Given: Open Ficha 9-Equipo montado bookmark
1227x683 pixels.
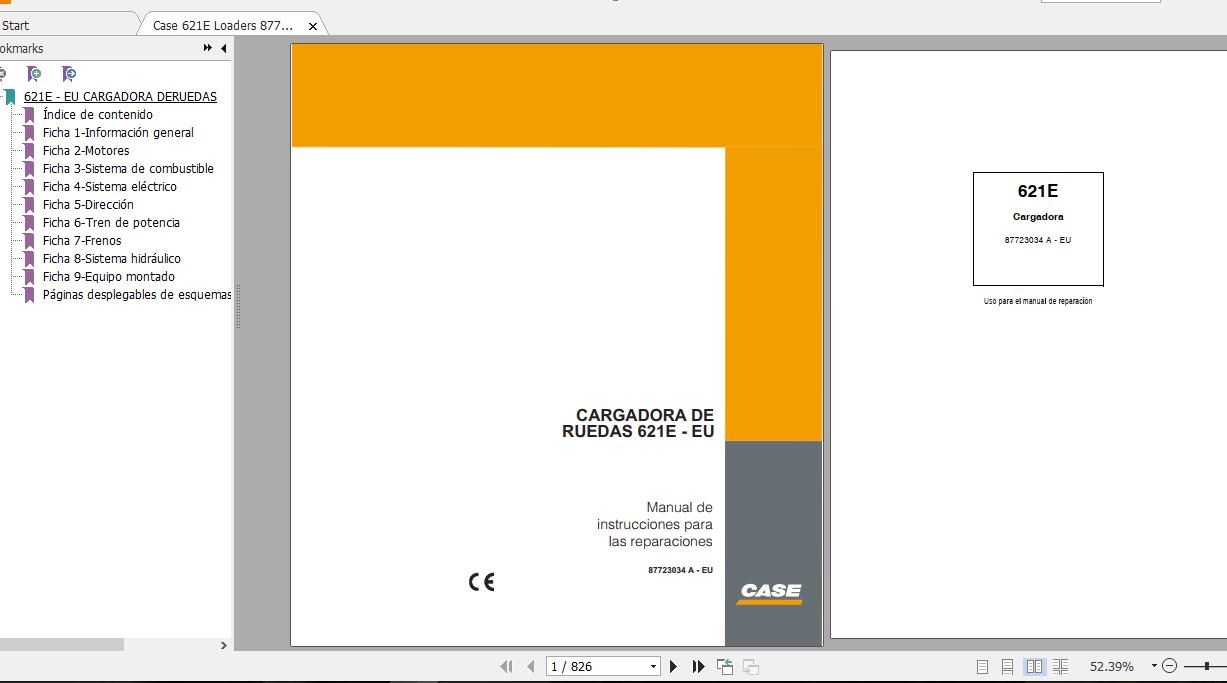Looking at the screenshot, I should [x=109, y=277].
